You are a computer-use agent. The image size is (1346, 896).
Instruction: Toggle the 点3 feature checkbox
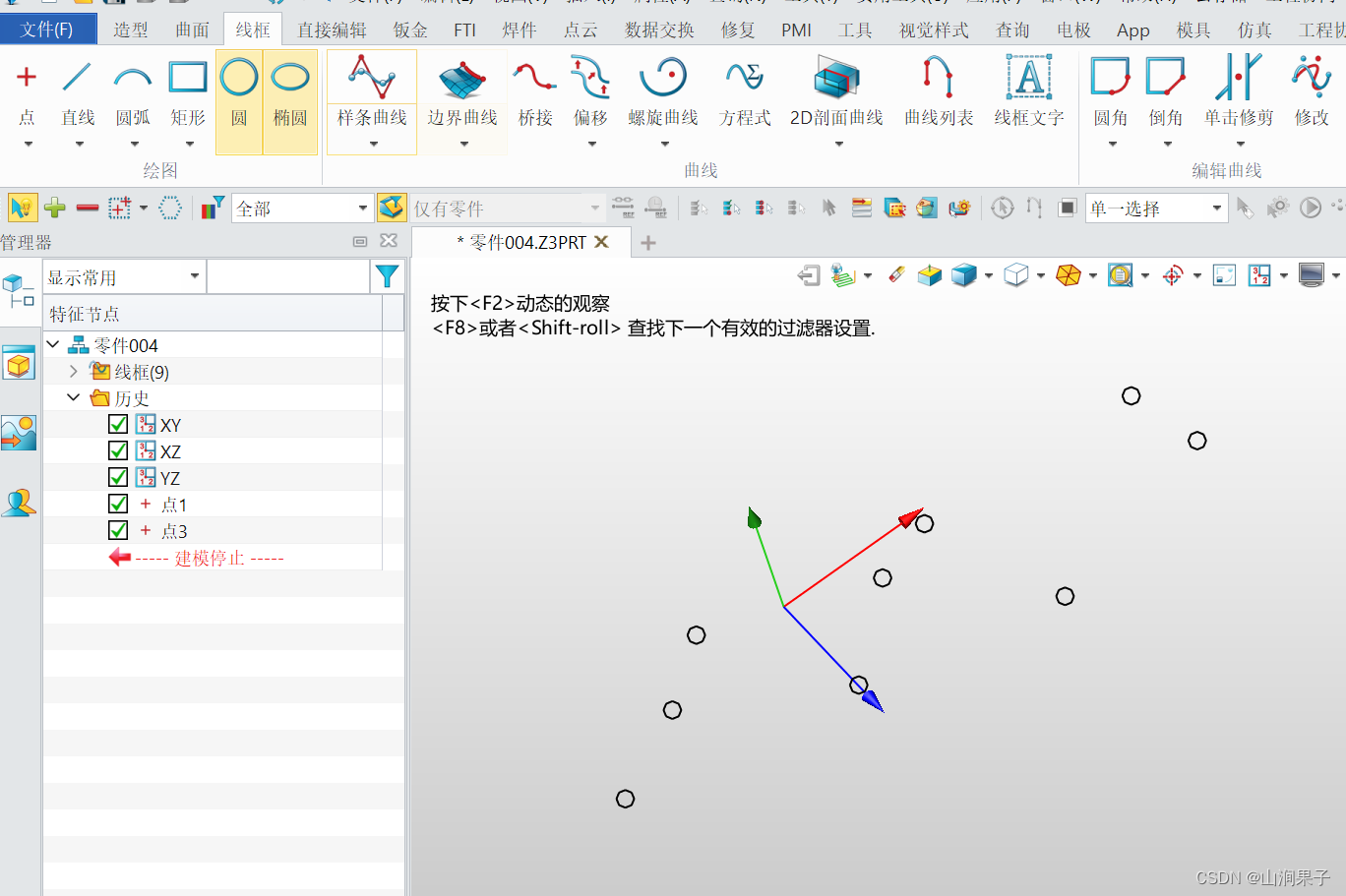(x=118, y=530)
